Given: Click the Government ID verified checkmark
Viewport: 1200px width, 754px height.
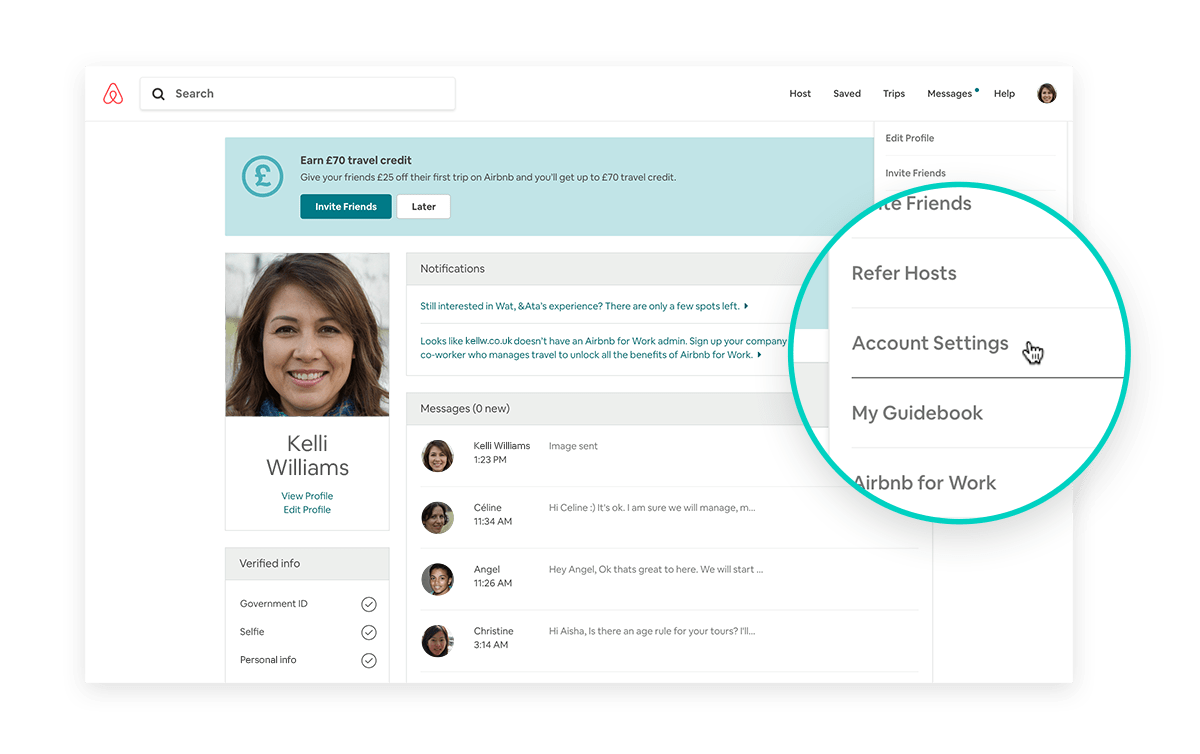Looking at the screenshot, I should tap(369, 604).
